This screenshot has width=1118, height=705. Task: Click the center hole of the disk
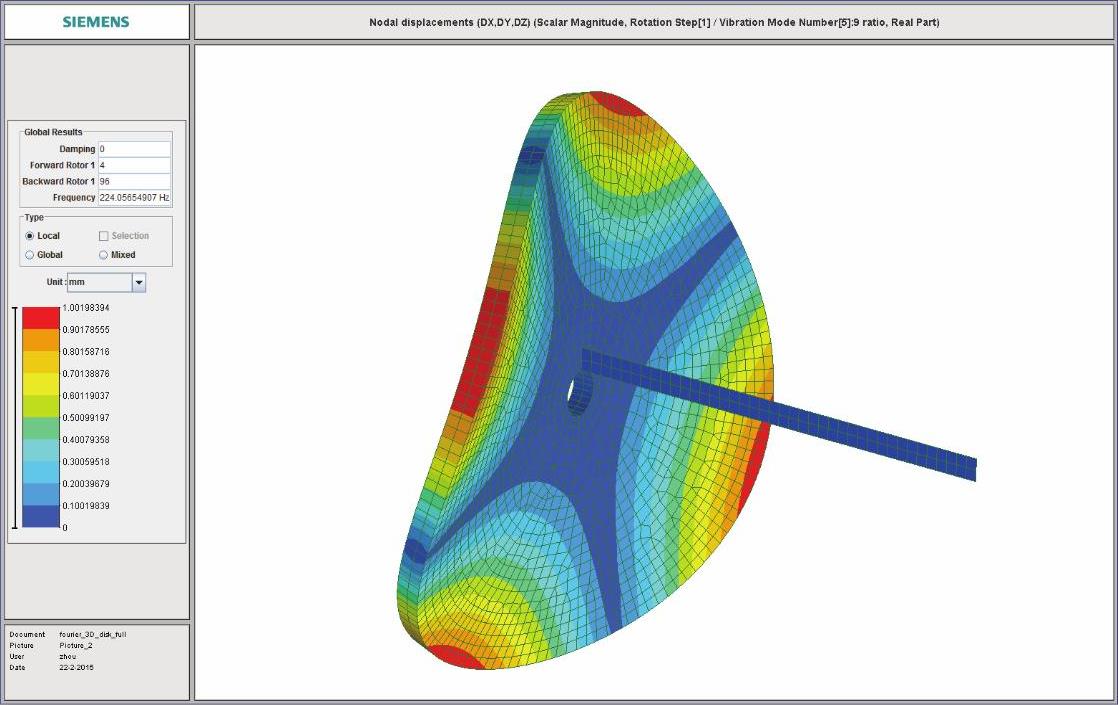point(577,394)
